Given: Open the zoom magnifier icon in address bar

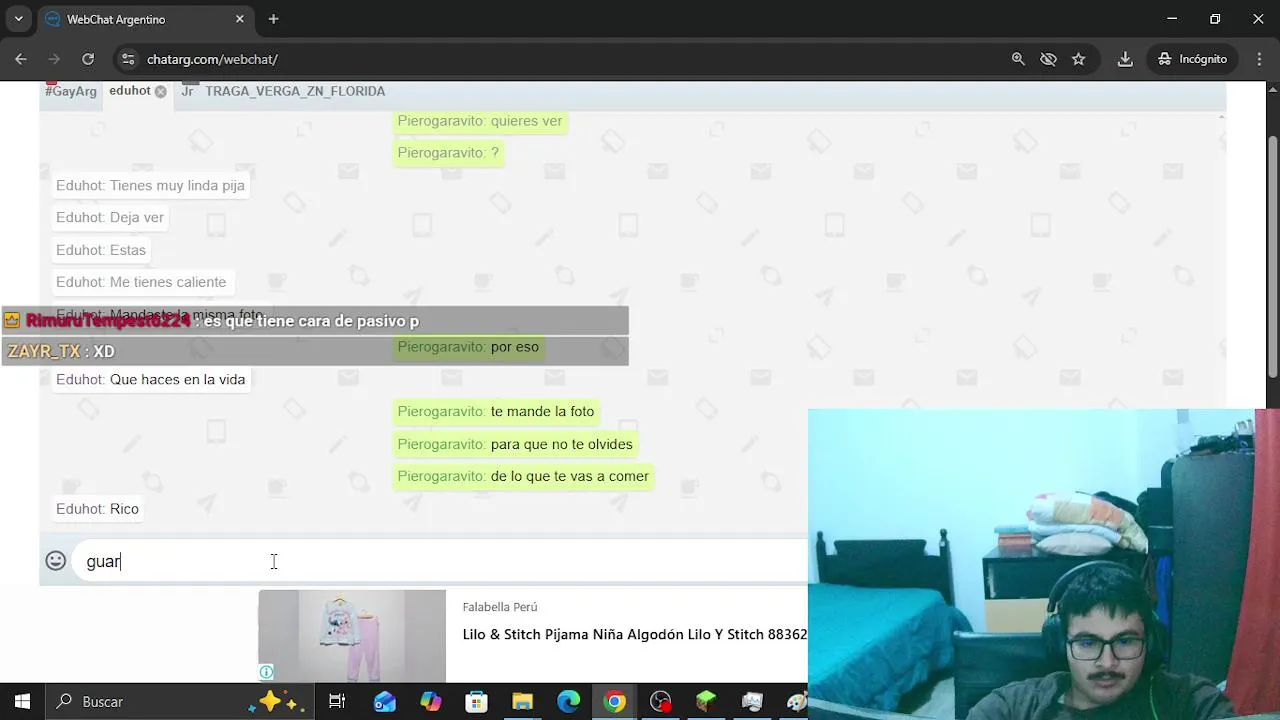Looking at the screenshot, I should 1018,59.
